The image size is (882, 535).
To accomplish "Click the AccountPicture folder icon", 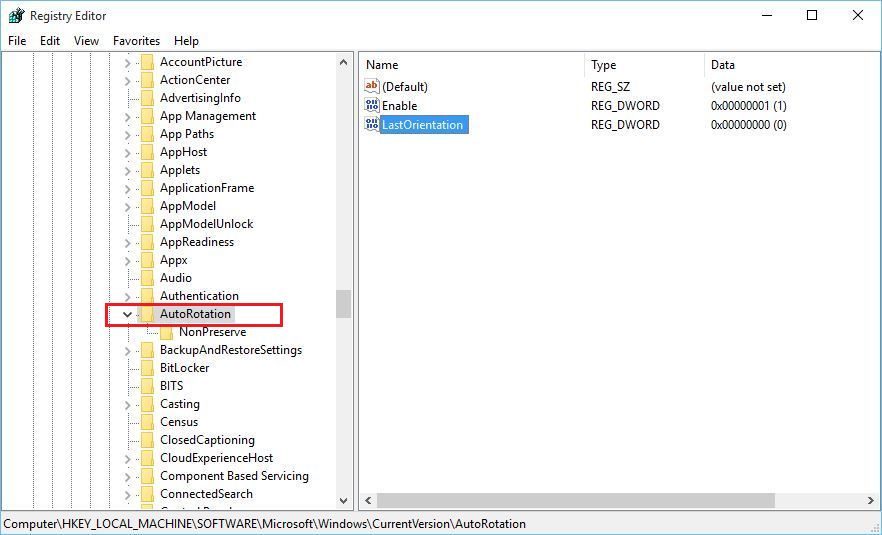I will (x=147, y=62).
